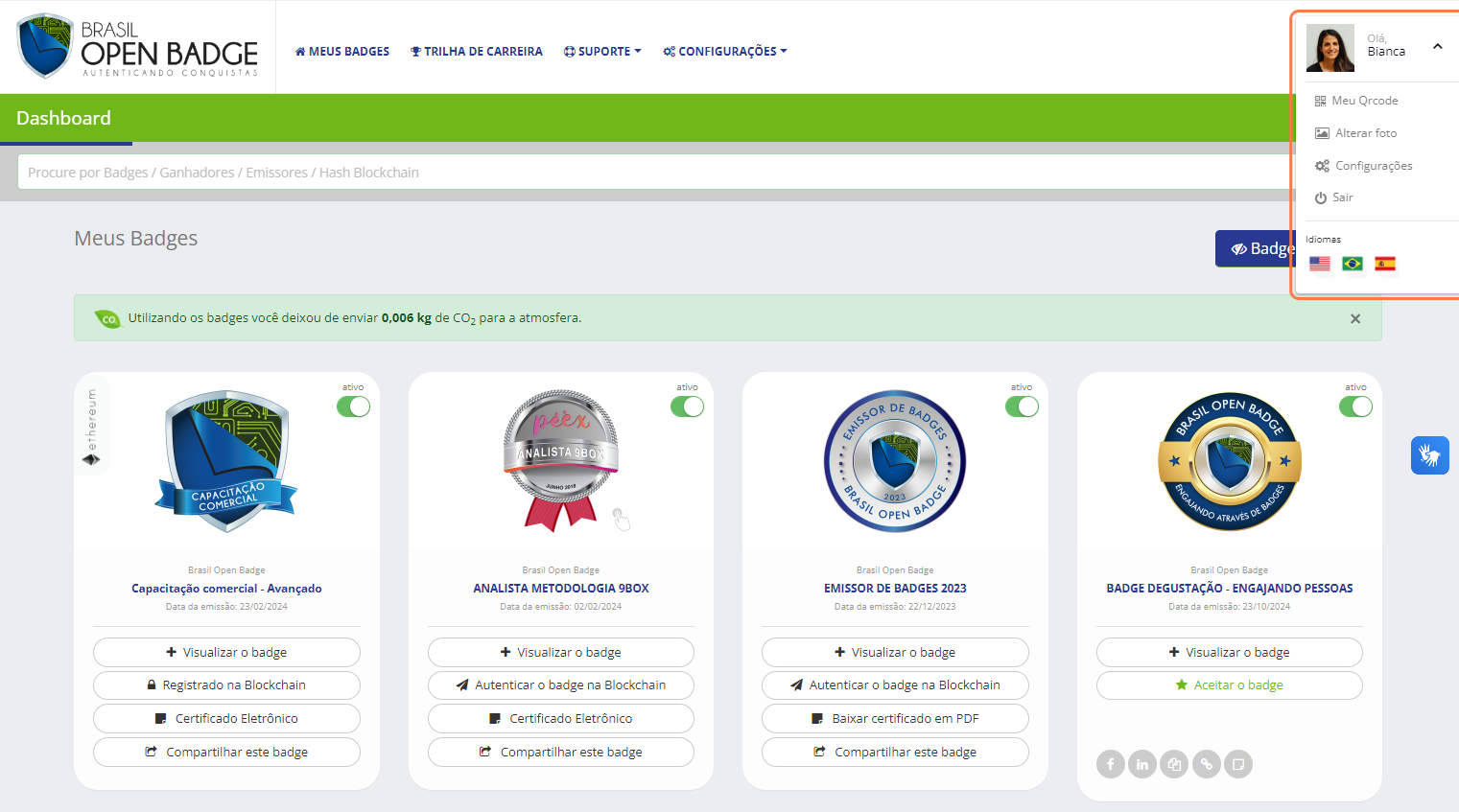Open Trilha de Carreira page
Viewport: 1459px width, 812px height.
coord(477,52)
